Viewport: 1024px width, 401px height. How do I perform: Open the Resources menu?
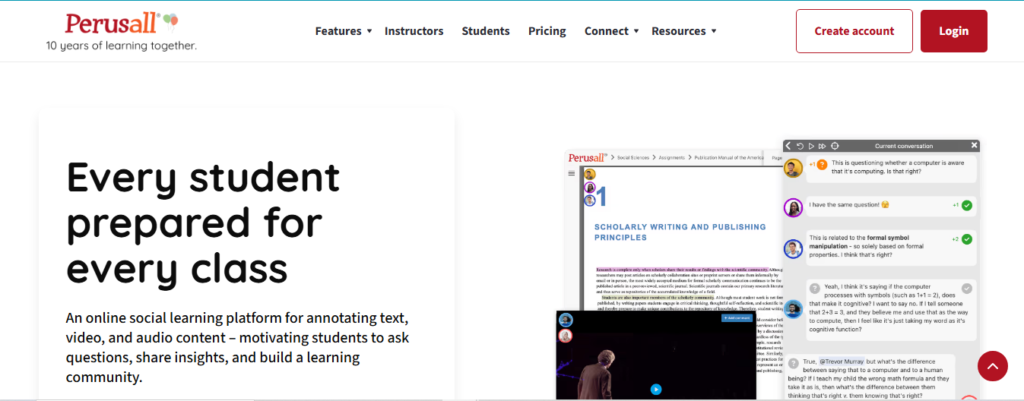point(679,31)
